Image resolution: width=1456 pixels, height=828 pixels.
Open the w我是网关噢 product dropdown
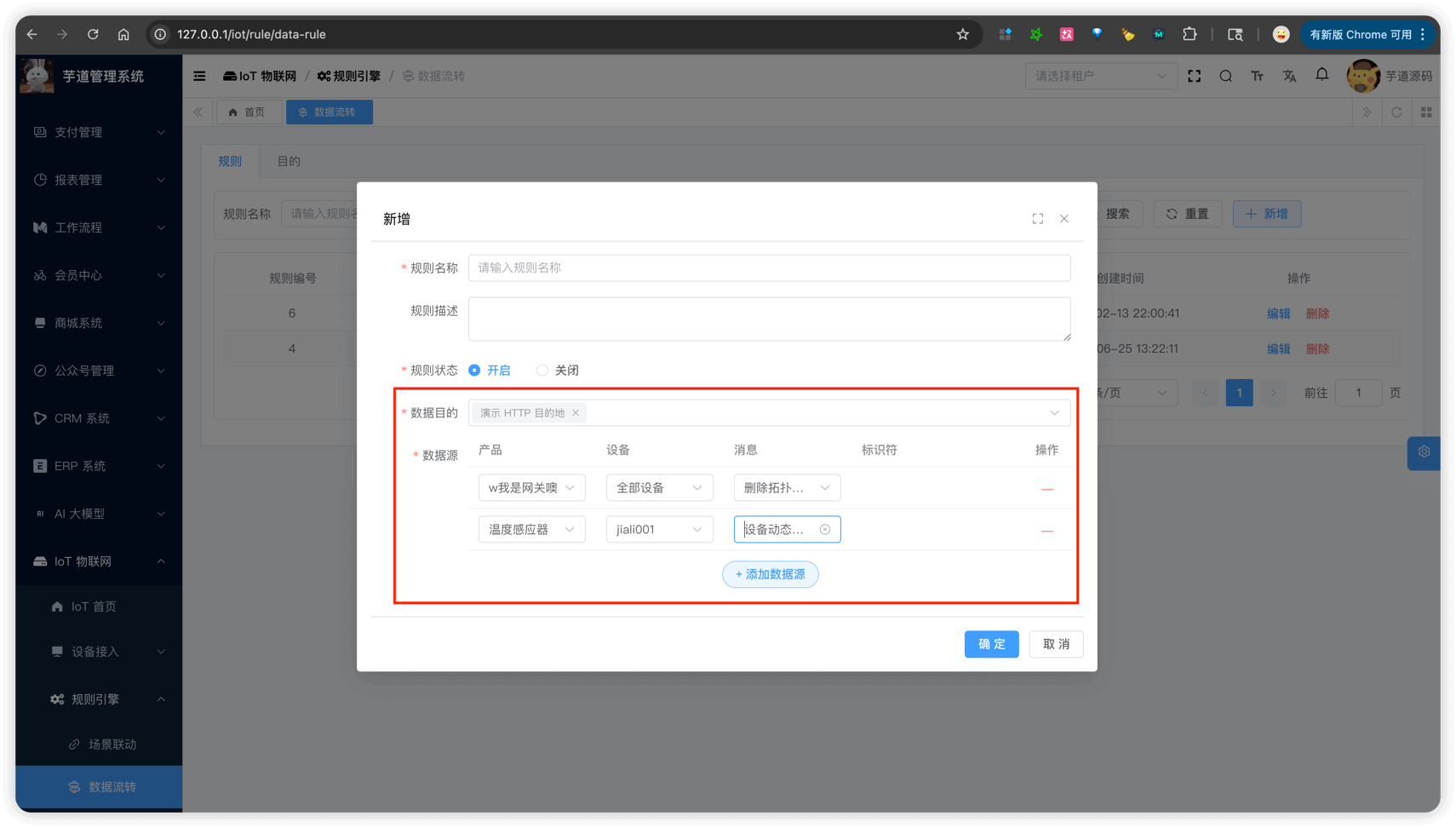531,488
